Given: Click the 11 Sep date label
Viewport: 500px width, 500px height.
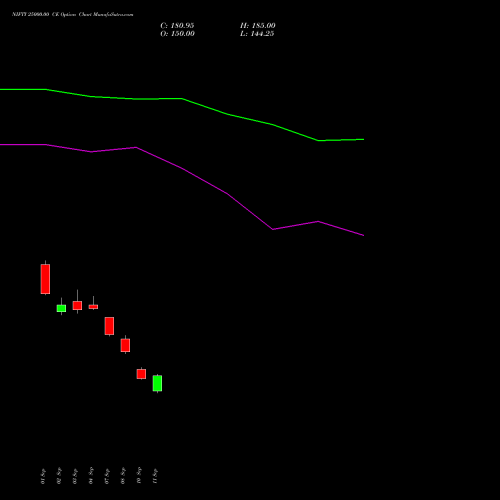Looking at the screenshot, I should coord(155,476).
